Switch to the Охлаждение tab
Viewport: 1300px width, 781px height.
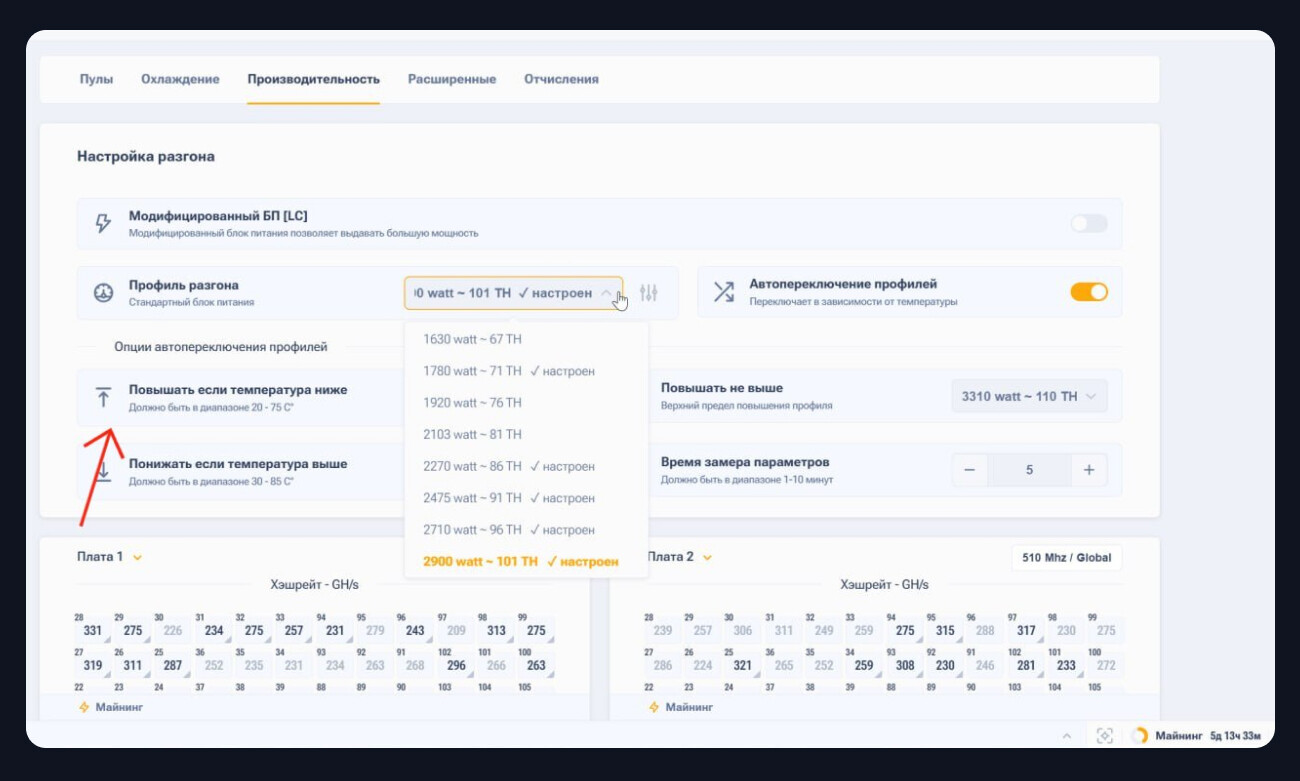(x=180, y=79)
